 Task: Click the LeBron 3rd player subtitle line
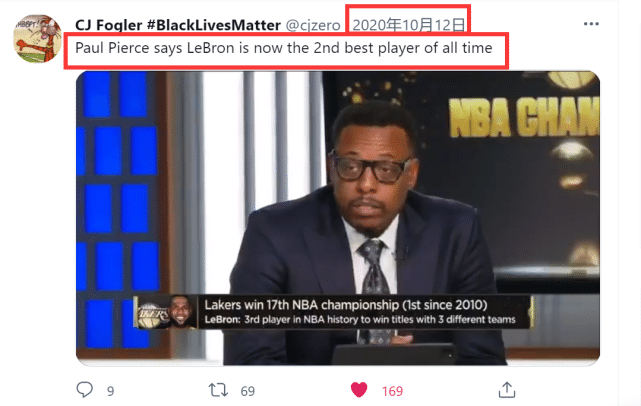click(360, 319)
